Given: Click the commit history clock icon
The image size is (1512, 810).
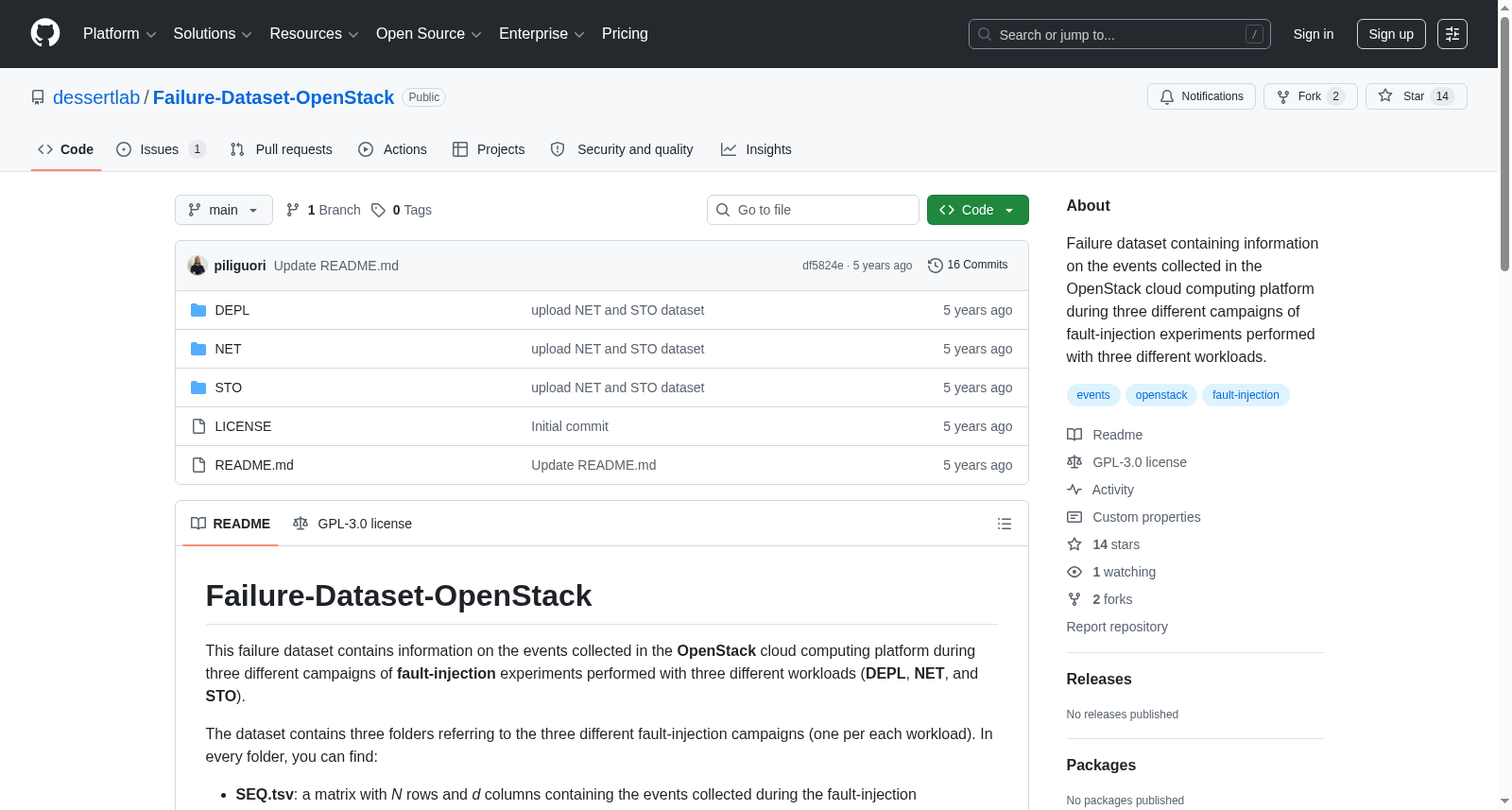Looking at the screenshot, I should tap(936, 266).
